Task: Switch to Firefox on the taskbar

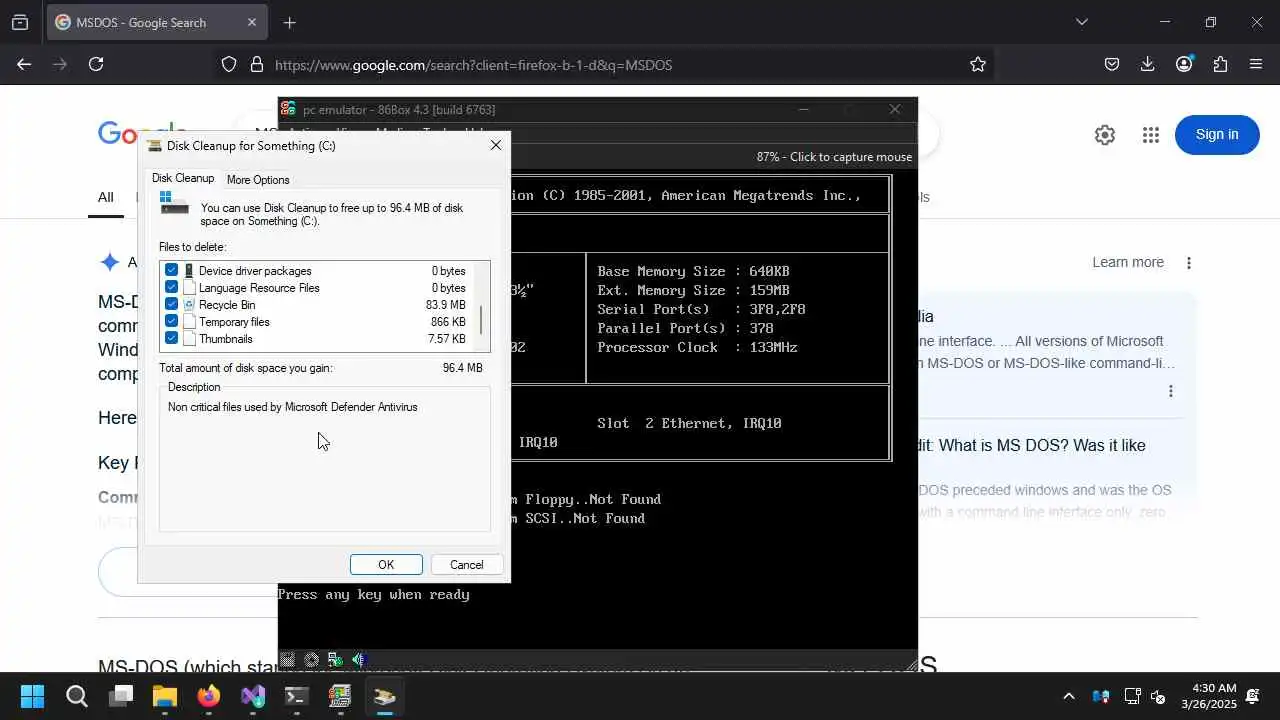Action: click(208, 696)
